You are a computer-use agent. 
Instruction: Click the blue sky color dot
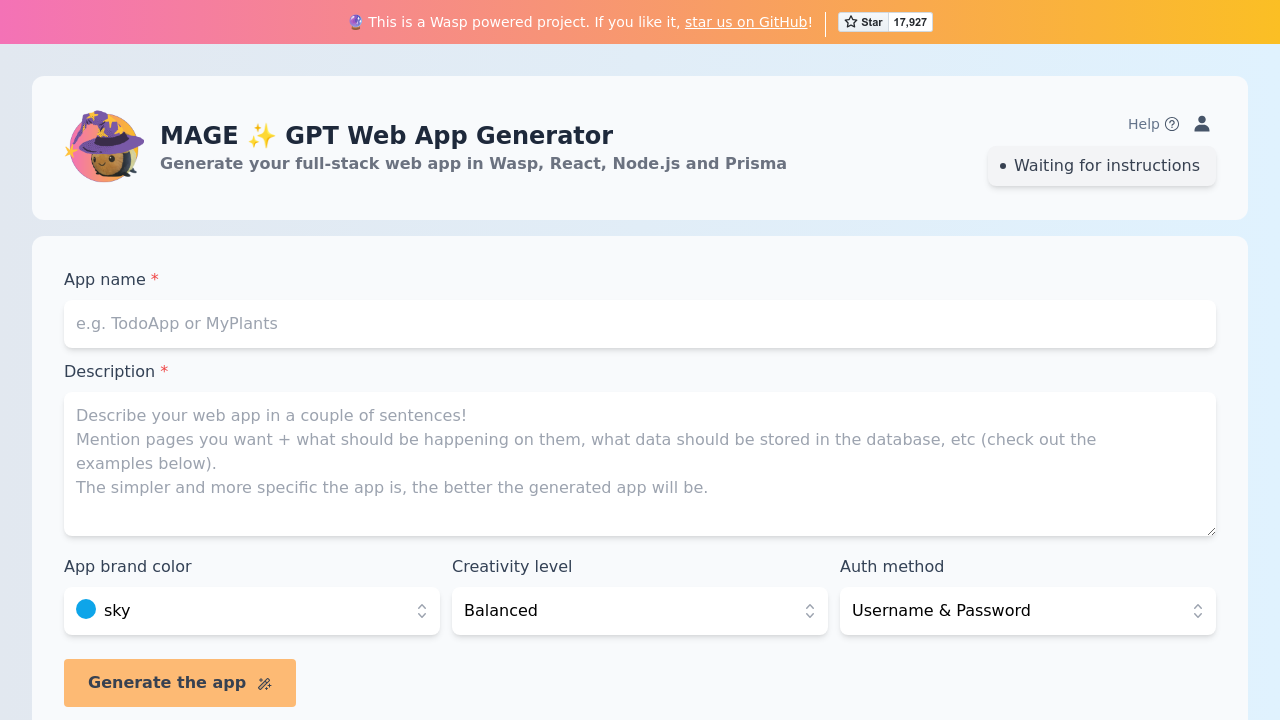pyautogui.click(x=86, y=609)
